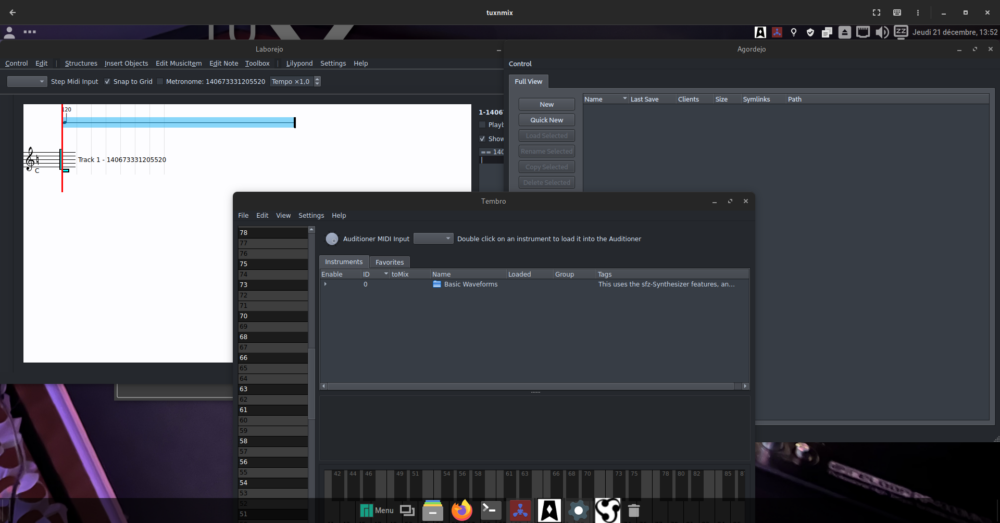Viewport: 1000px width, 523px height.
Task: Switch to the Favorites tab in Tembro
Action: click(x=390, y=262)
